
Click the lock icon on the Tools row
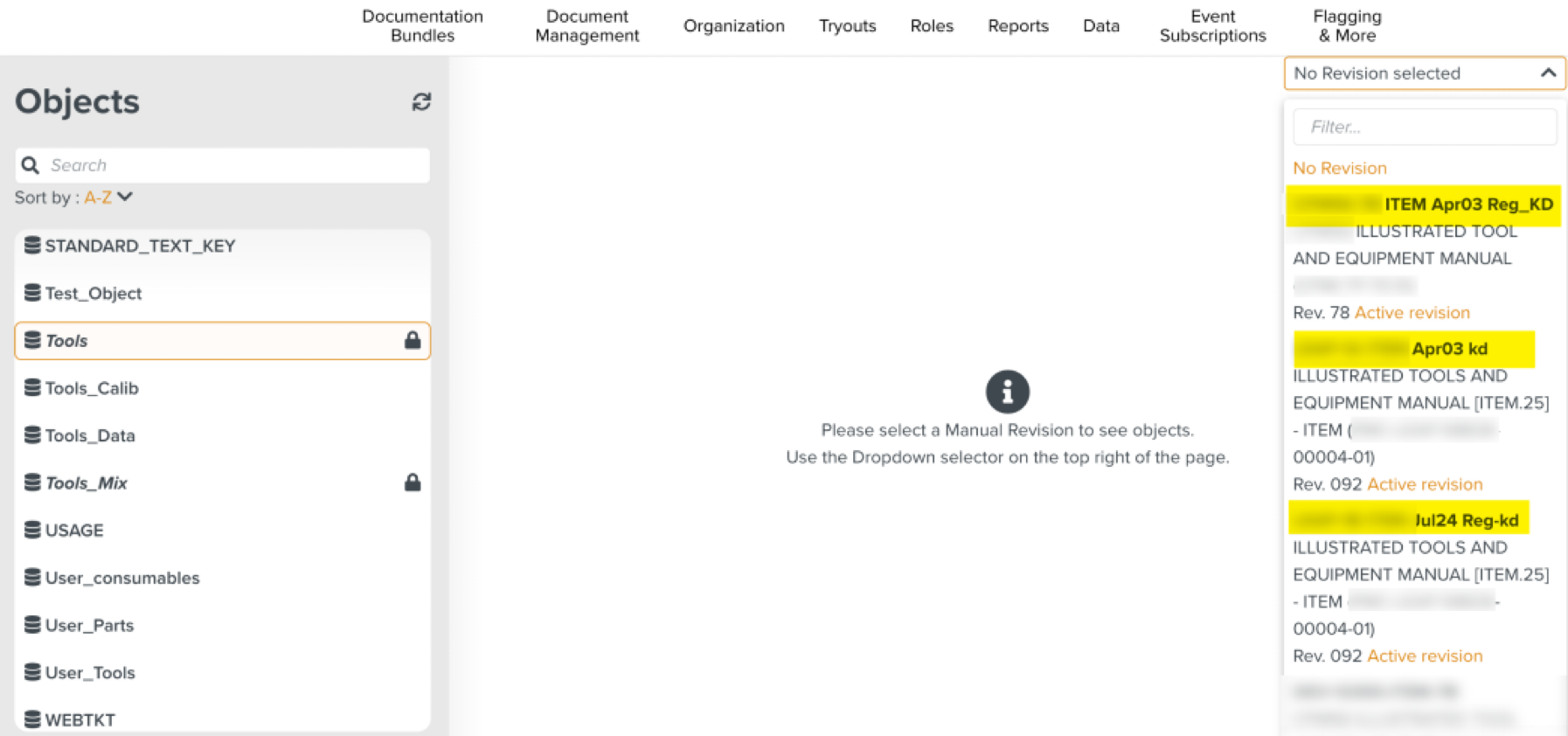tap(413, 341)
